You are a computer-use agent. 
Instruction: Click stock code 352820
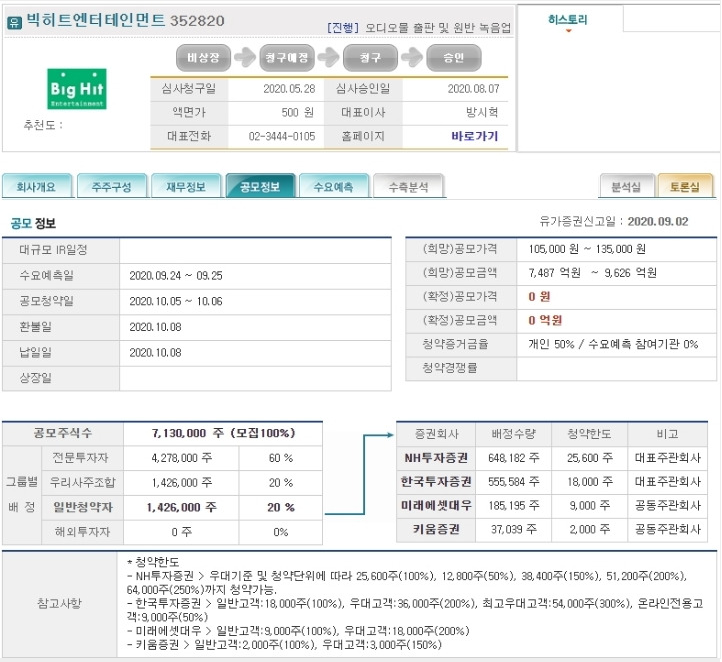(x=197, y=21)
